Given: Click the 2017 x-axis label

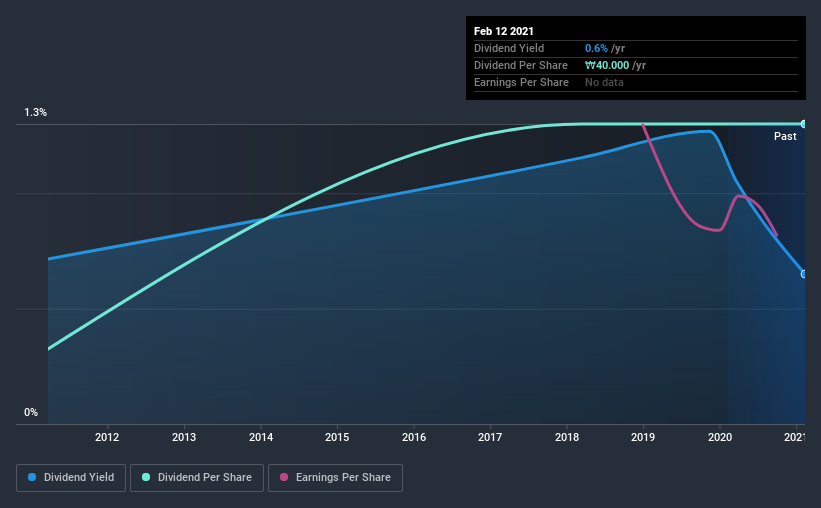Looking at the screenshot, I should 490,437.
